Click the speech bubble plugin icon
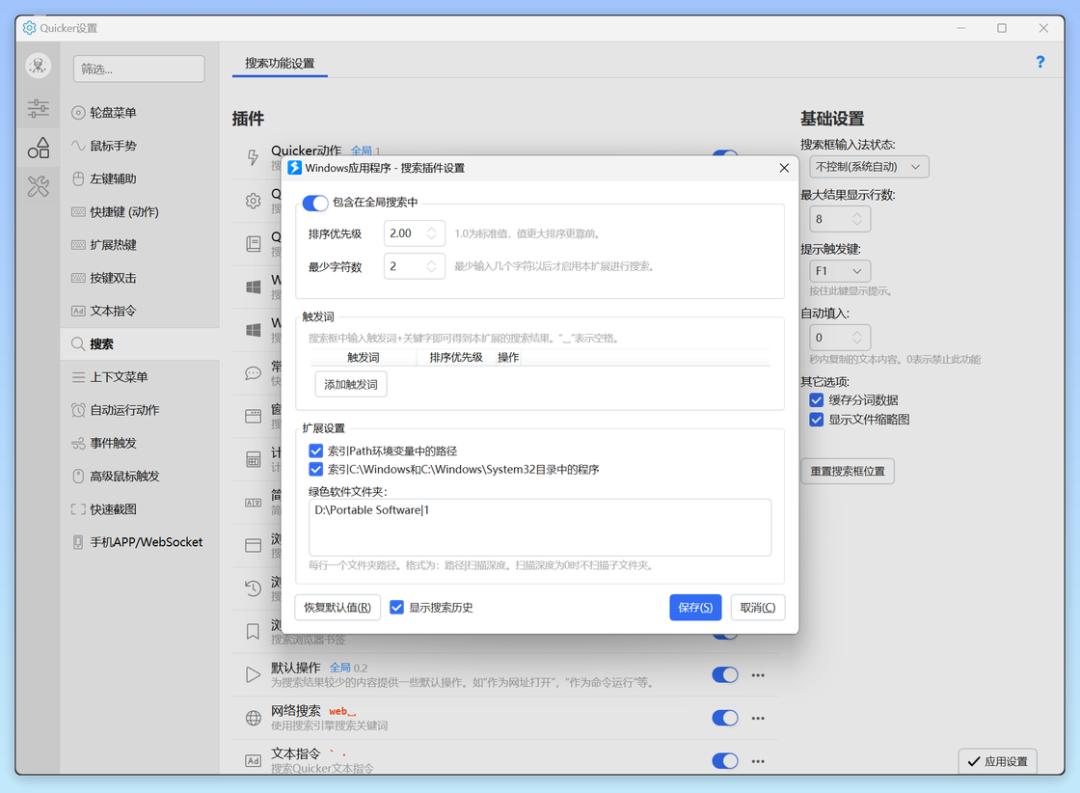1080x793 pixels. (x=253, y=373)
